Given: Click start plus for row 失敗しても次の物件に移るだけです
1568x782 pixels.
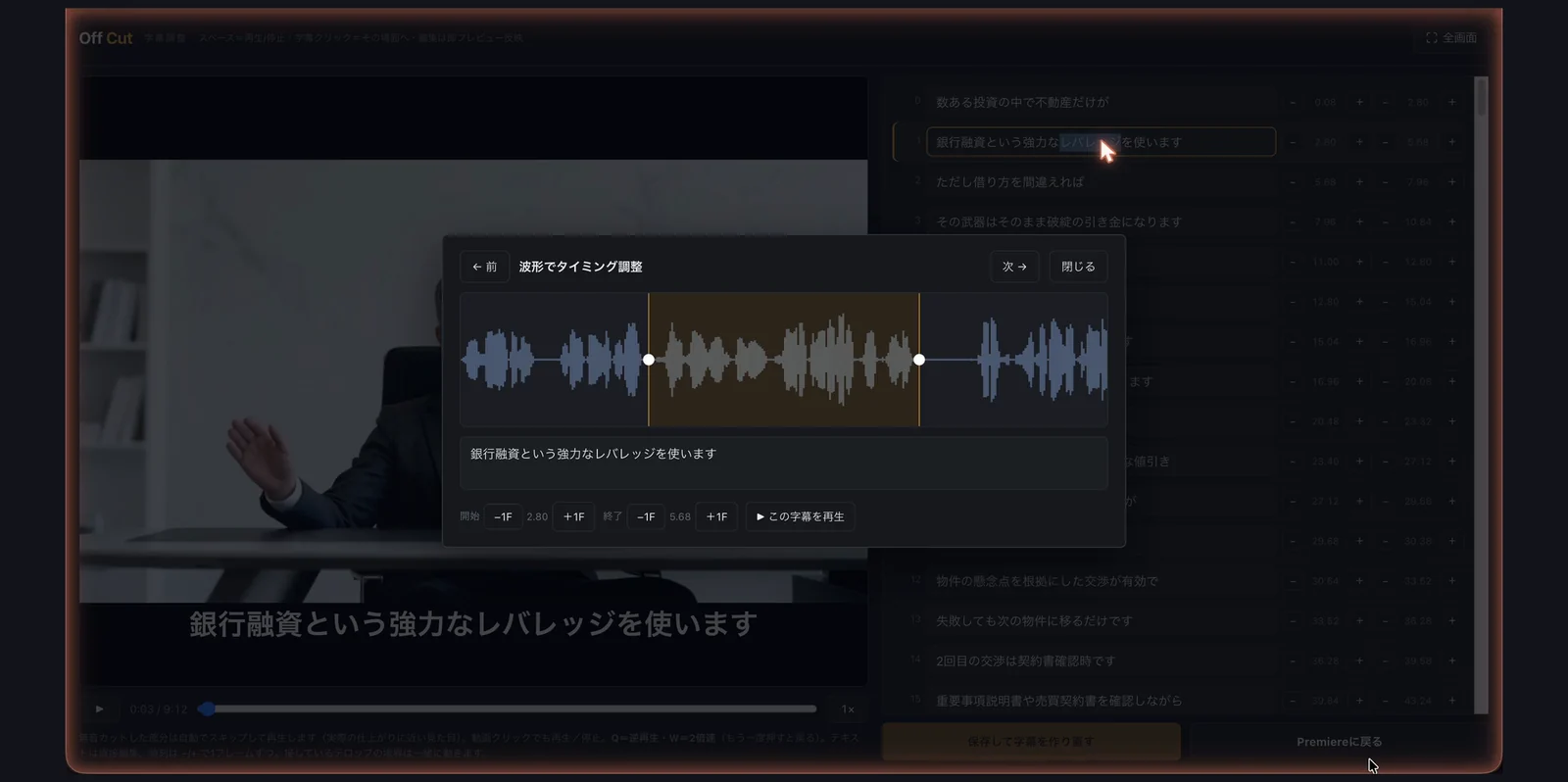Looking at the screenshot, I should (x=1359, y=620).
